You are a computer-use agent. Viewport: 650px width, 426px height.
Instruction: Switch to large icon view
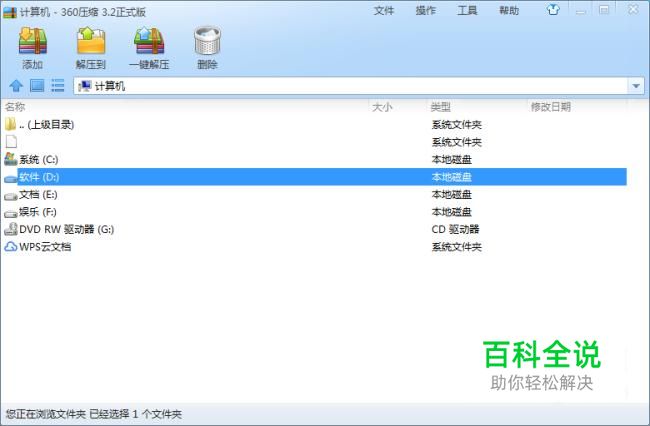[37, 85]
